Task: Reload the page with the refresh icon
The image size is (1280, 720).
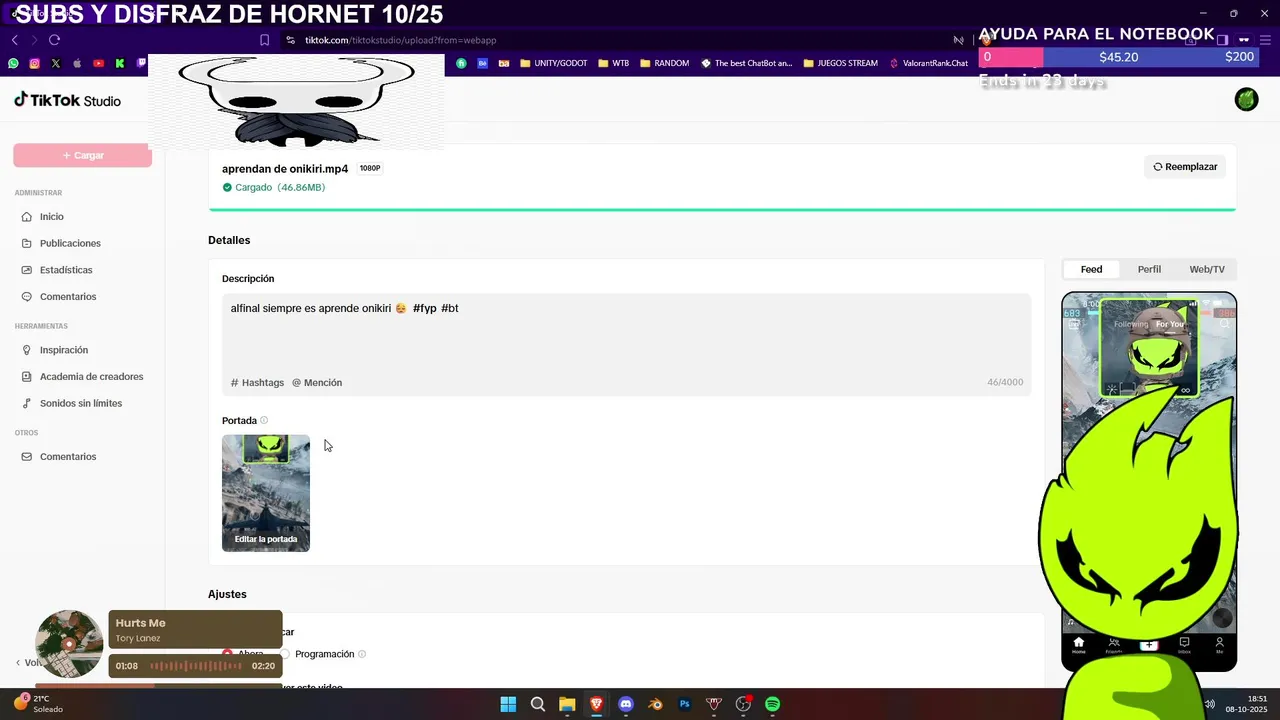Action: (54, 40)
